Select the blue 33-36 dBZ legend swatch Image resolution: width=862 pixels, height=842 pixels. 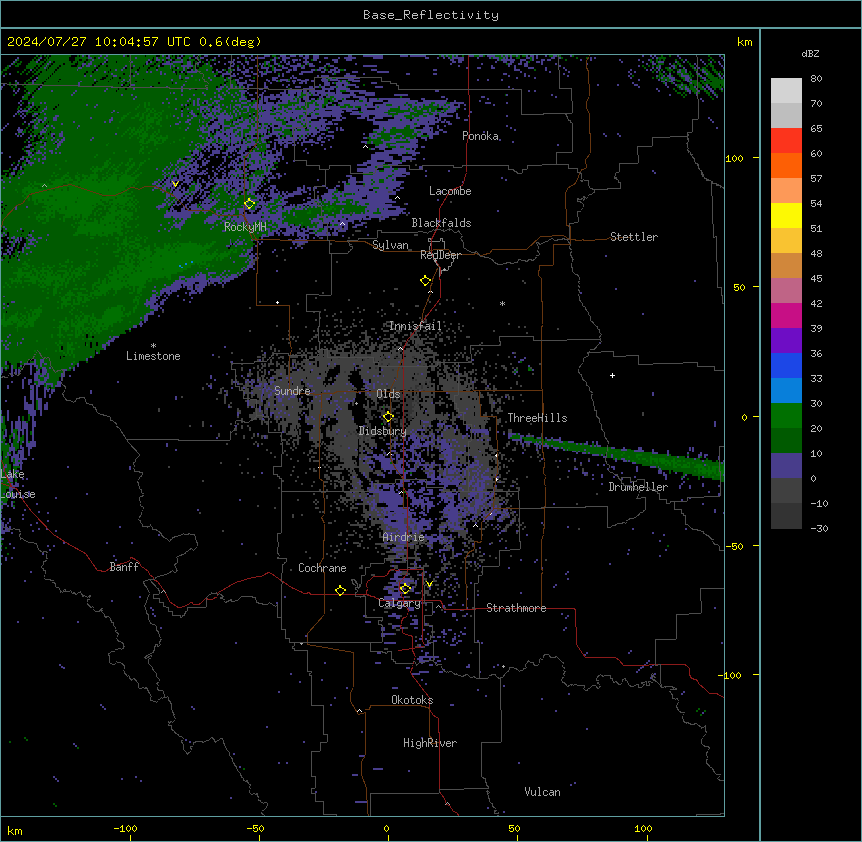click(x=786, y=365)
